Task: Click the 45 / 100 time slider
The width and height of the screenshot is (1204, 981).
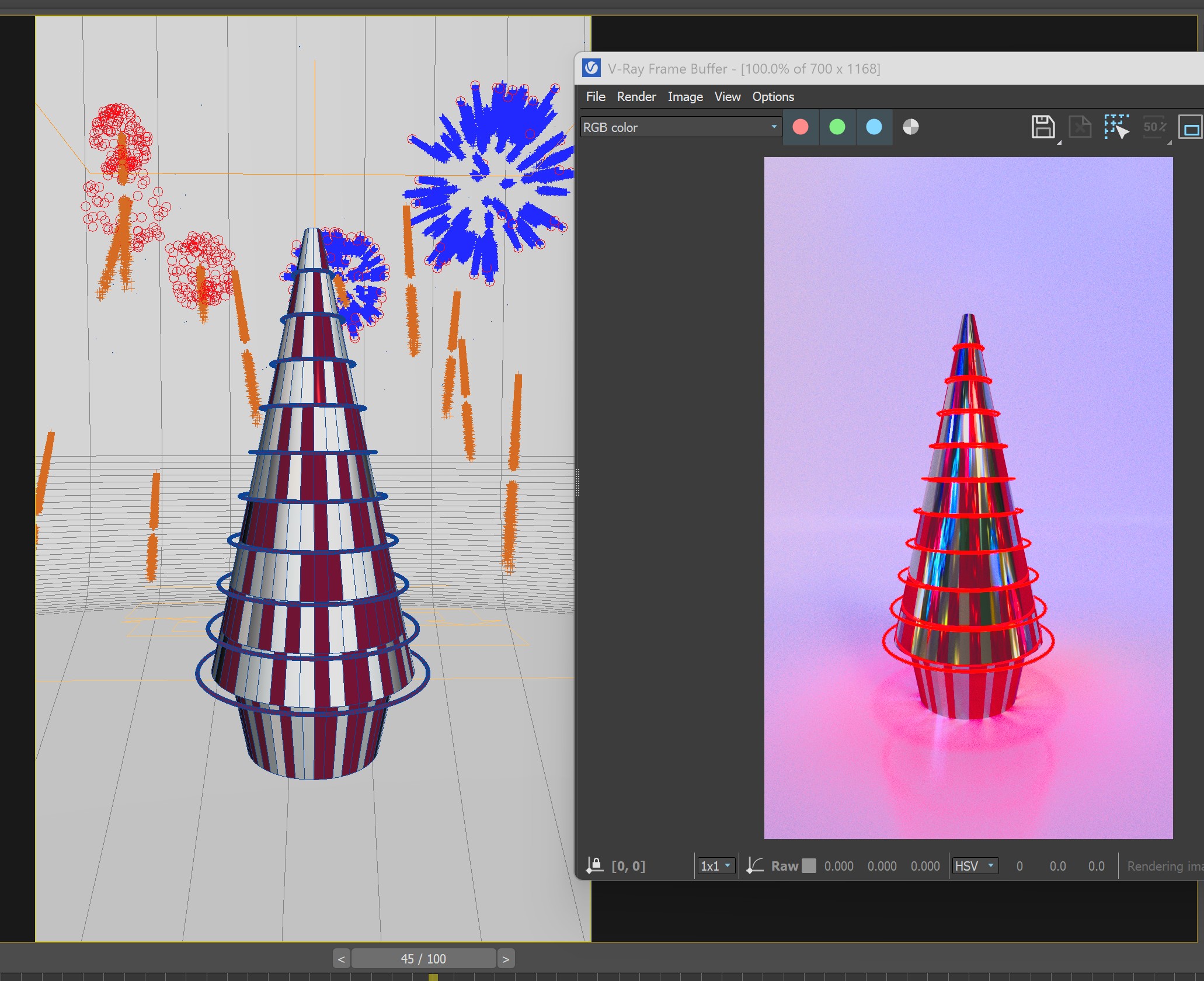Action: [423, 959]
